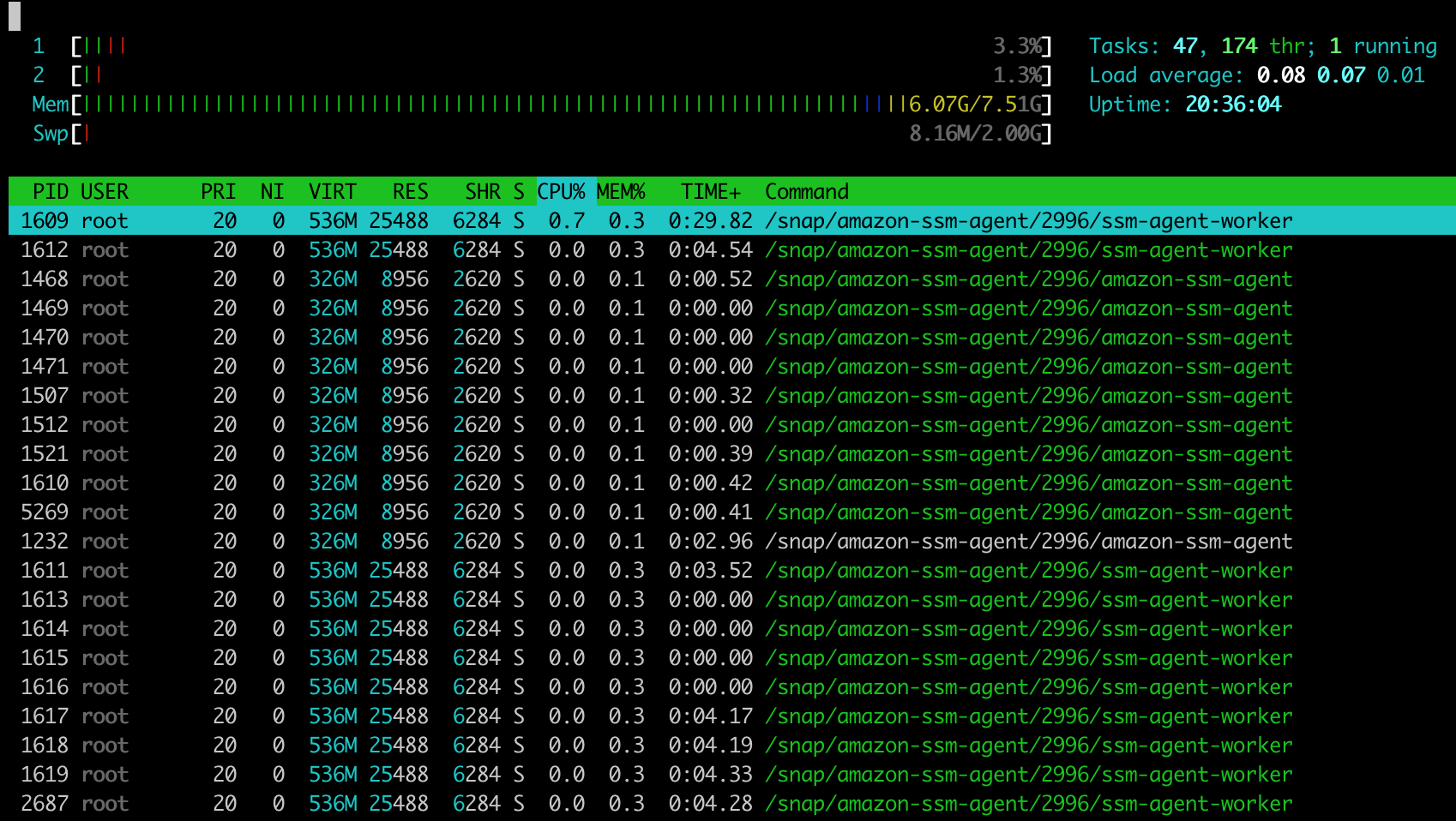Click the Uptime 20:36:04 readout
This screenshot has height=821, width=1456.
point(1185,104)
